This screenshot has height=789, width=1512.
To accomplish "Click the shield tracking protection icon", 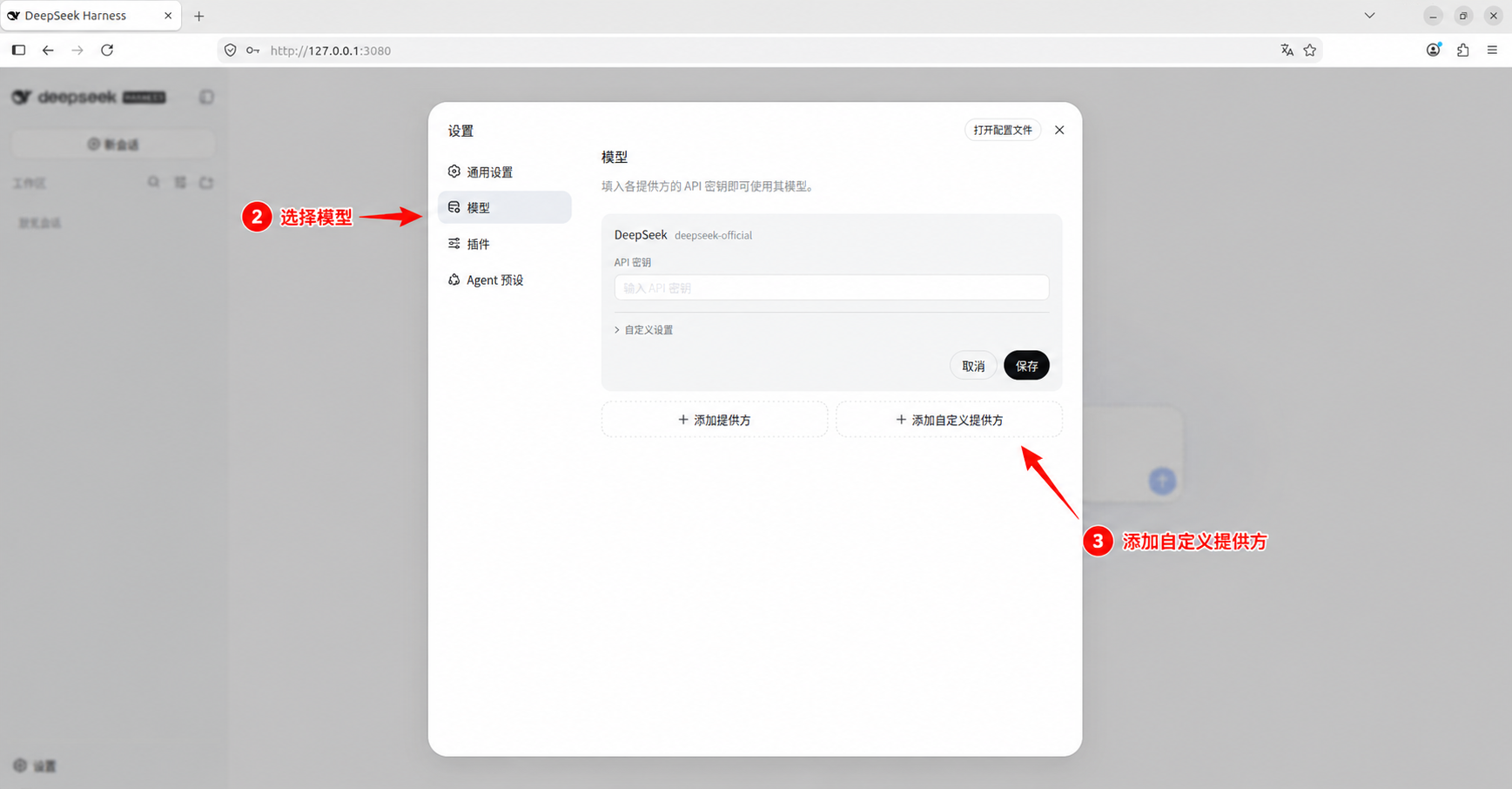I will 231,51.
